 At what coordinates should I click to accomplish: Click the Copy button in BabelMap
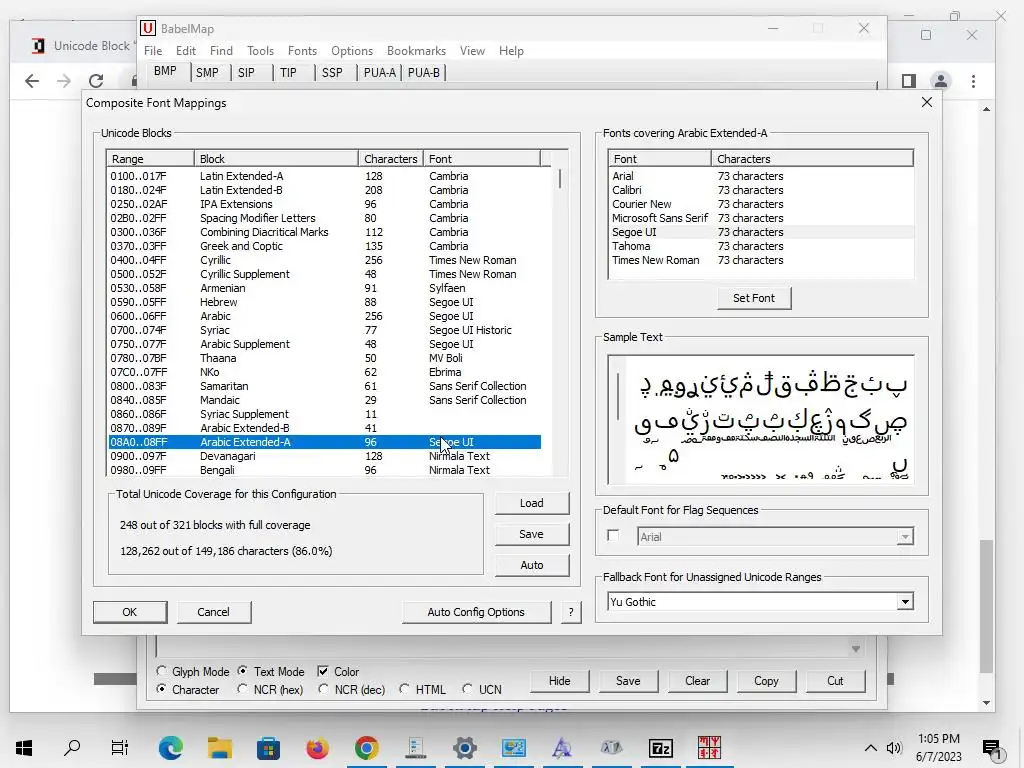coord(766,680)
